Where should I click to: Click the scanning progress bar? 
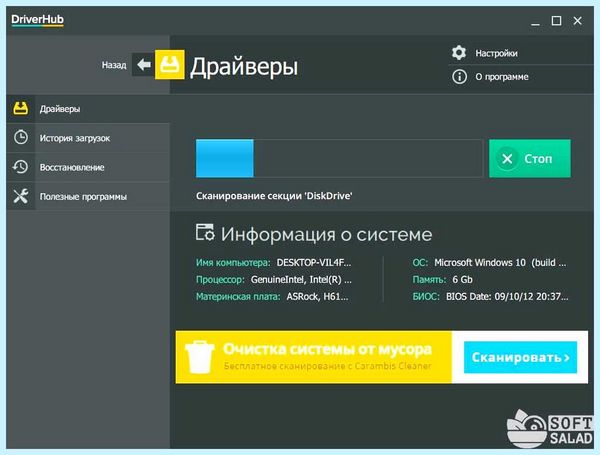click(x=339, y=158)
